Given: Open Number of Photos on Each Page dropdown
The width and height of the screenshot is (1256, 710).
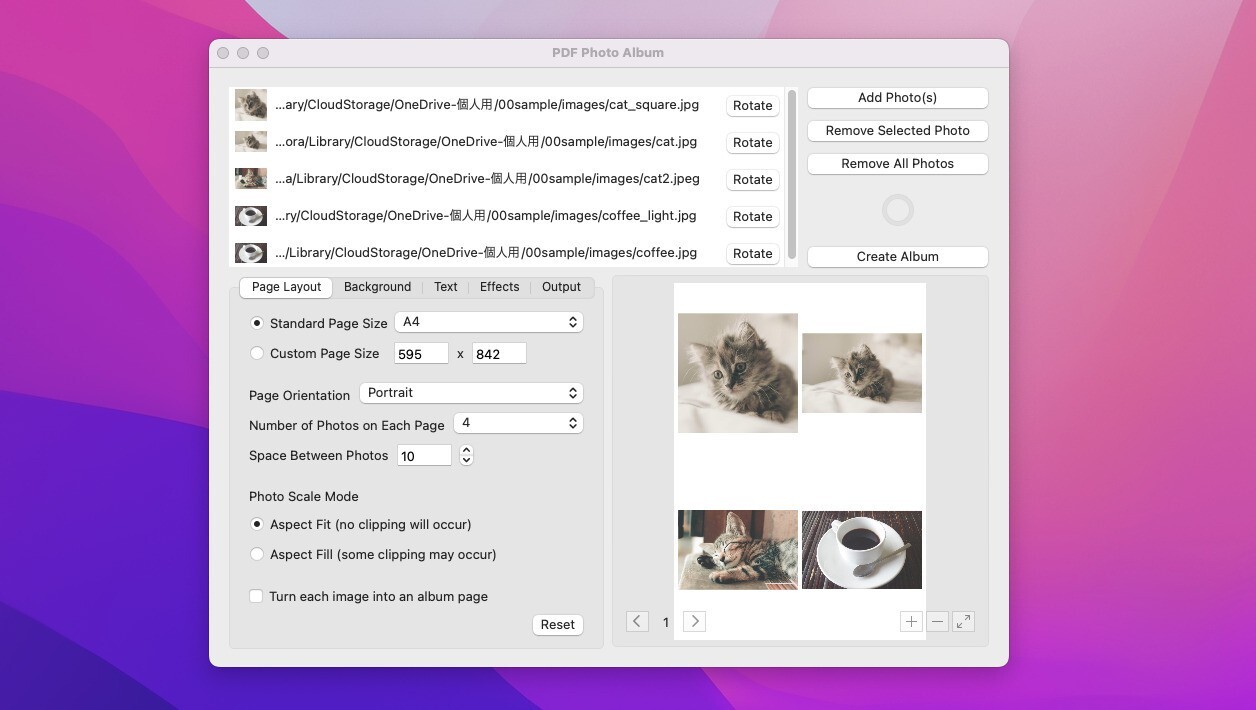Looking at the screenshot, I should (518, 423).
